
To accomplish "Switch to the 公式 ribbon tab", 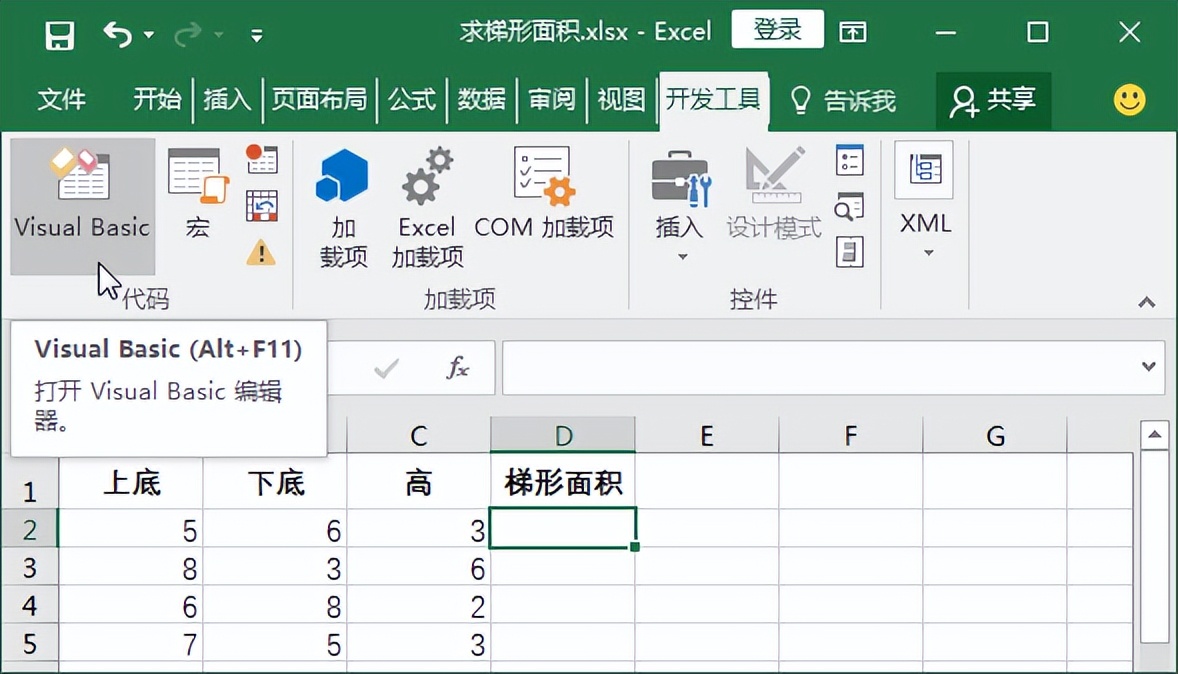I will [x=412, y=99].
